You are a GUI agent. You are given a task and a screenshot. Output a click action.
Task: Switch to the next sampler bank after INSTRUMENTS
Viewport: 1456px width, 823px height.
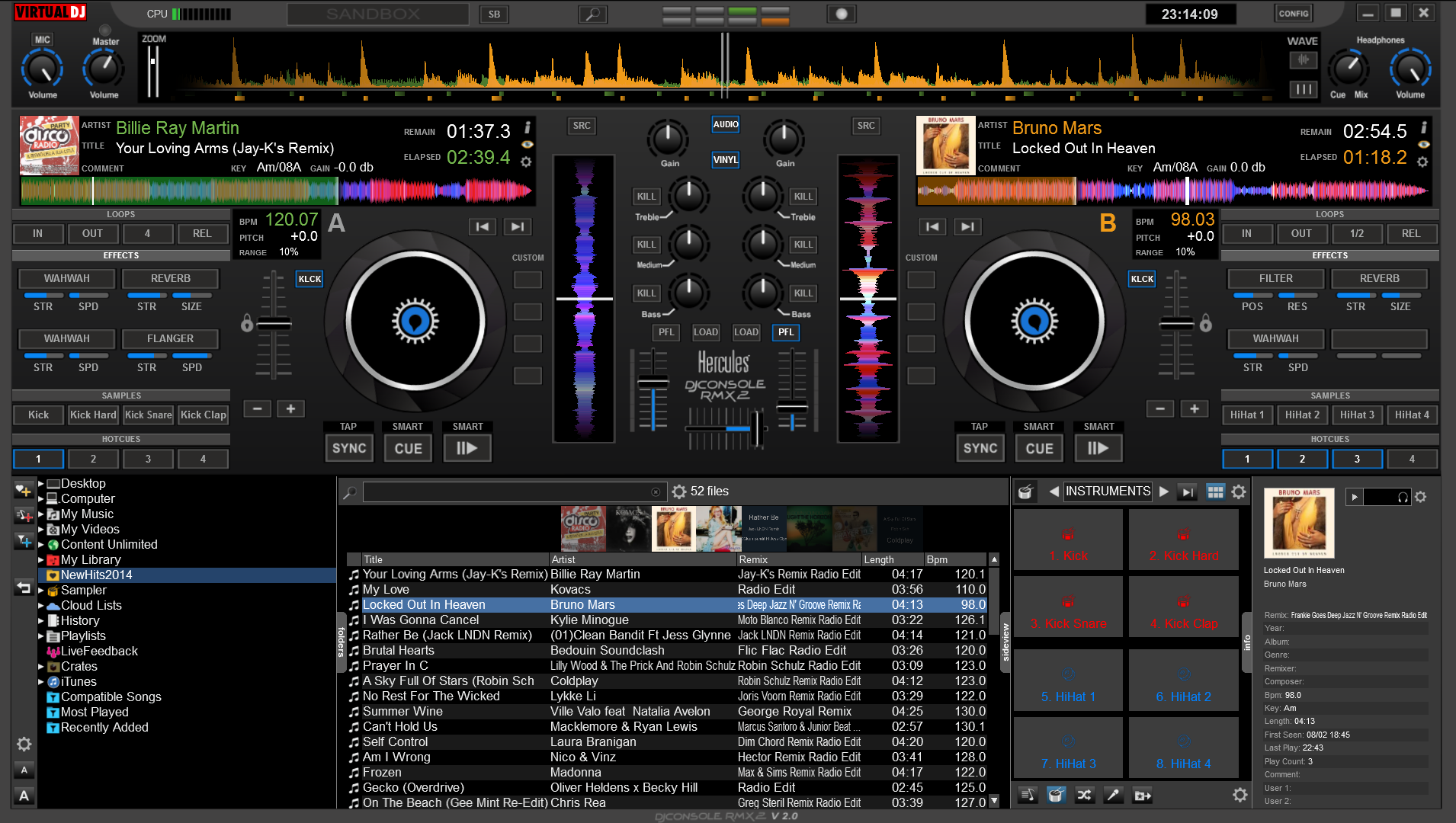pos(1163,492)
